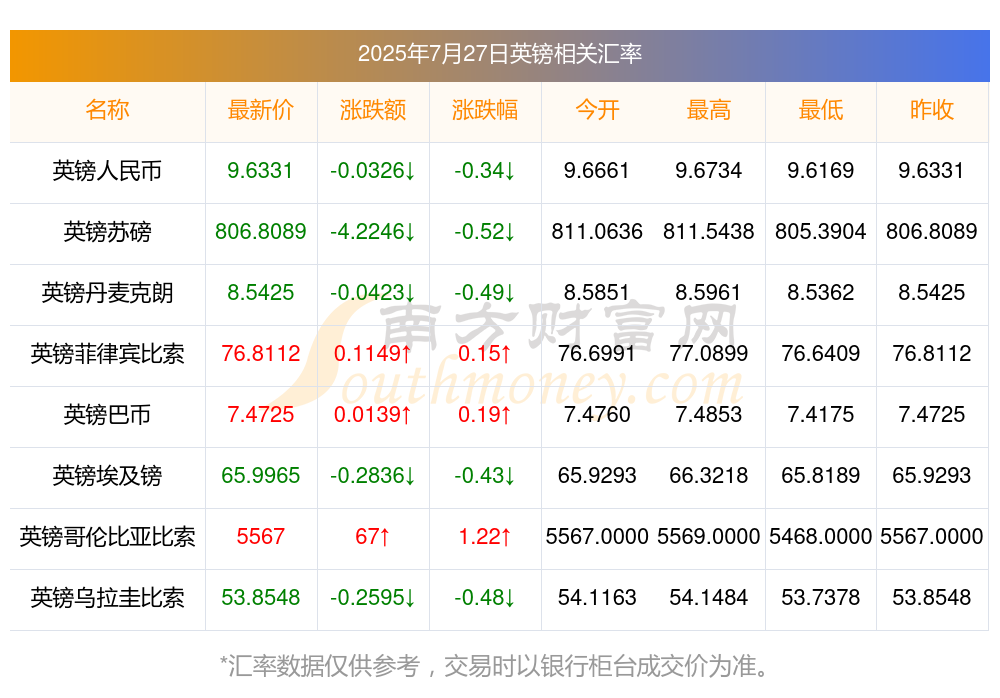Click percent change -0.48↓
Image resolution: width=1000 pixels, height=698 pixels.
click(485, 597)
